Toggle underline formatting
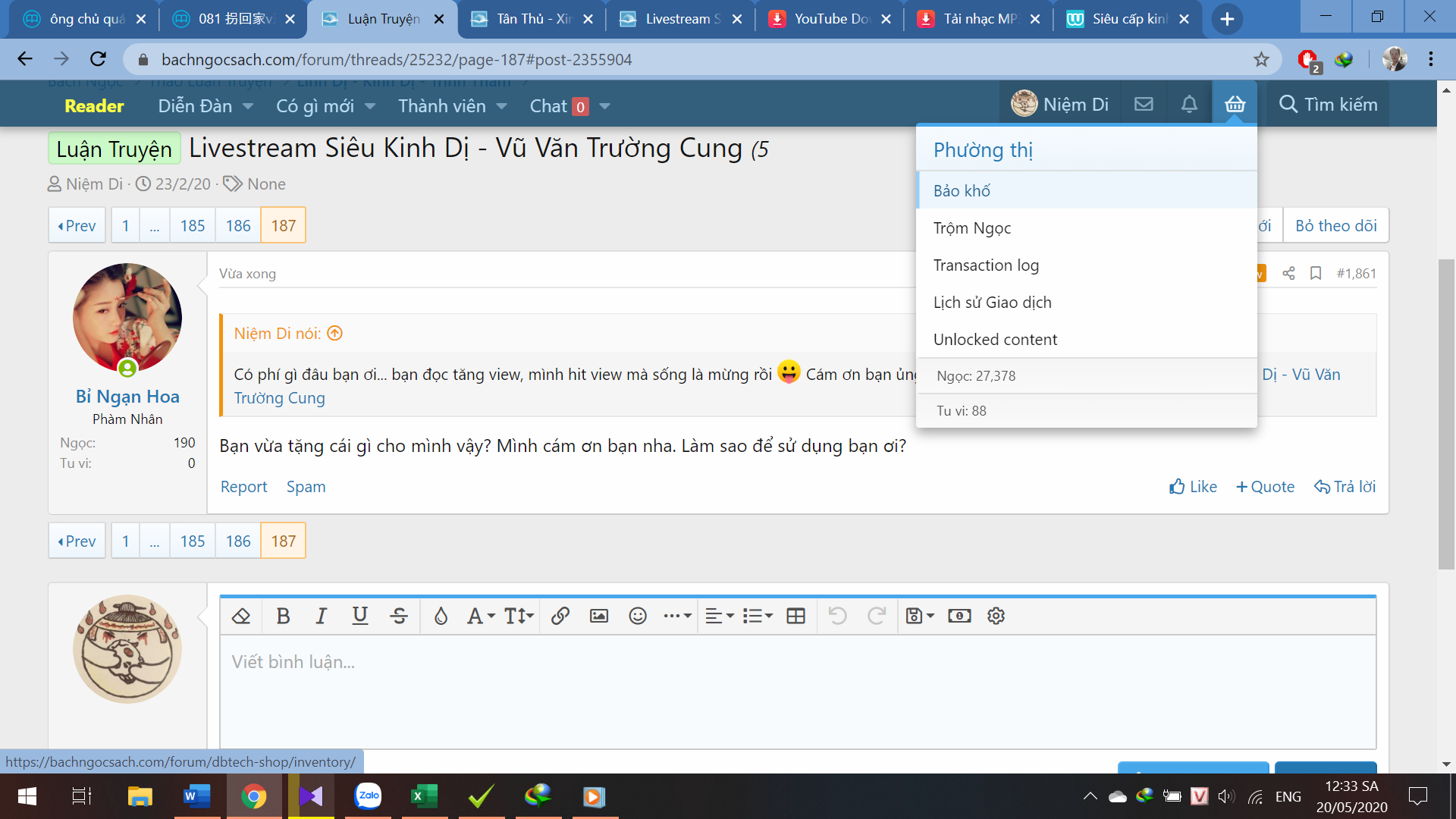The width and height of the screenshot is (1456, 819). [360, 616]
